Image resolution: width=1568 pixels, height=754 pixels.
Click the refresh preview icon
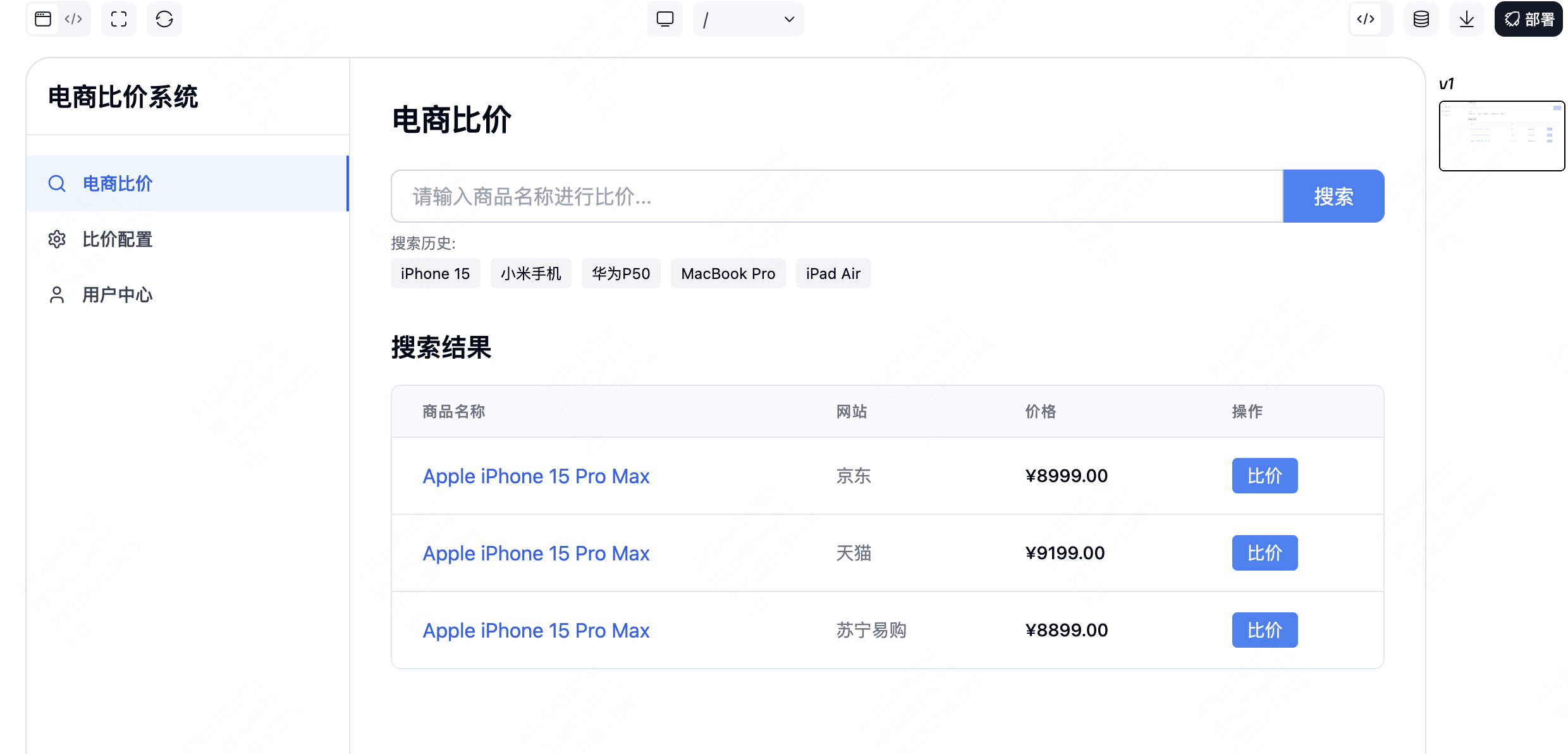tap(164, 19)
